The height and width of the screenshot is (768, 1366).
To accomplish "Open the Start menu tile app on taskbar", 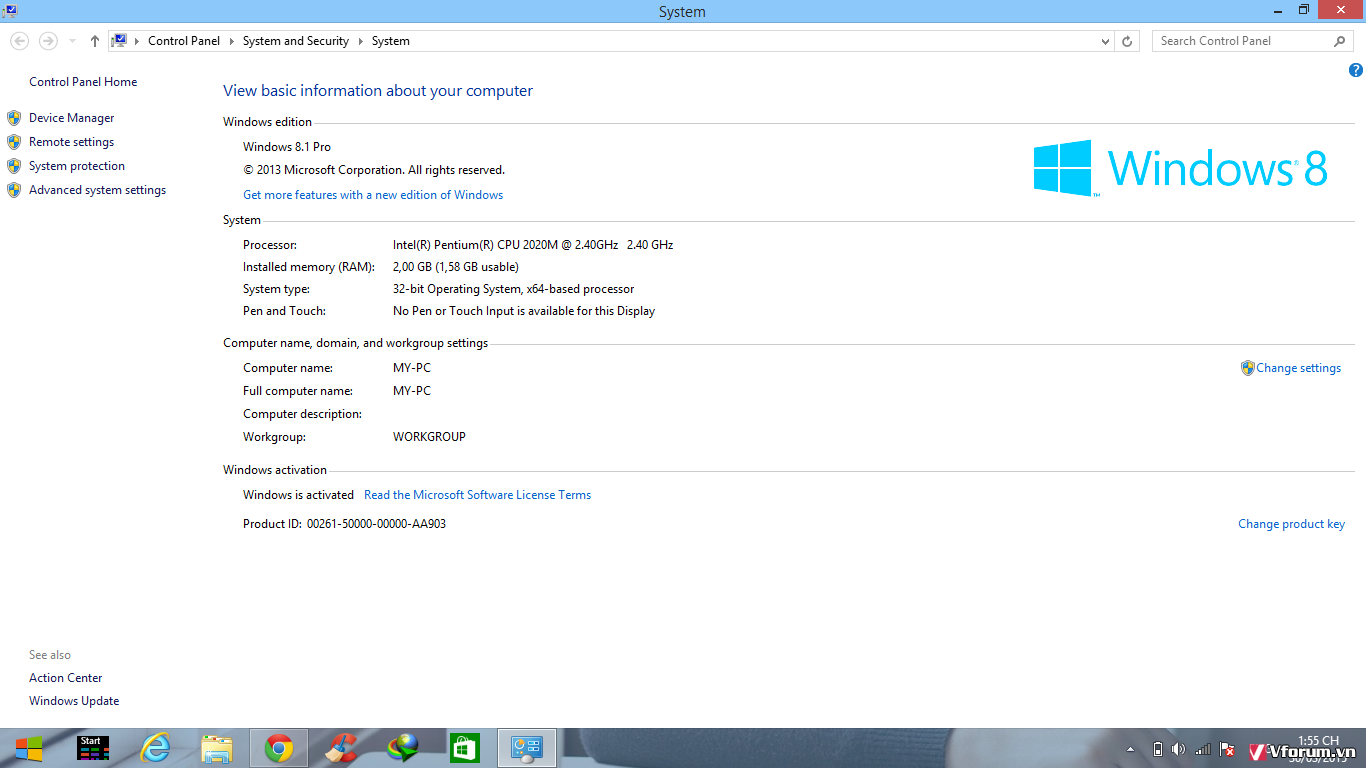I will click(93, 748).
